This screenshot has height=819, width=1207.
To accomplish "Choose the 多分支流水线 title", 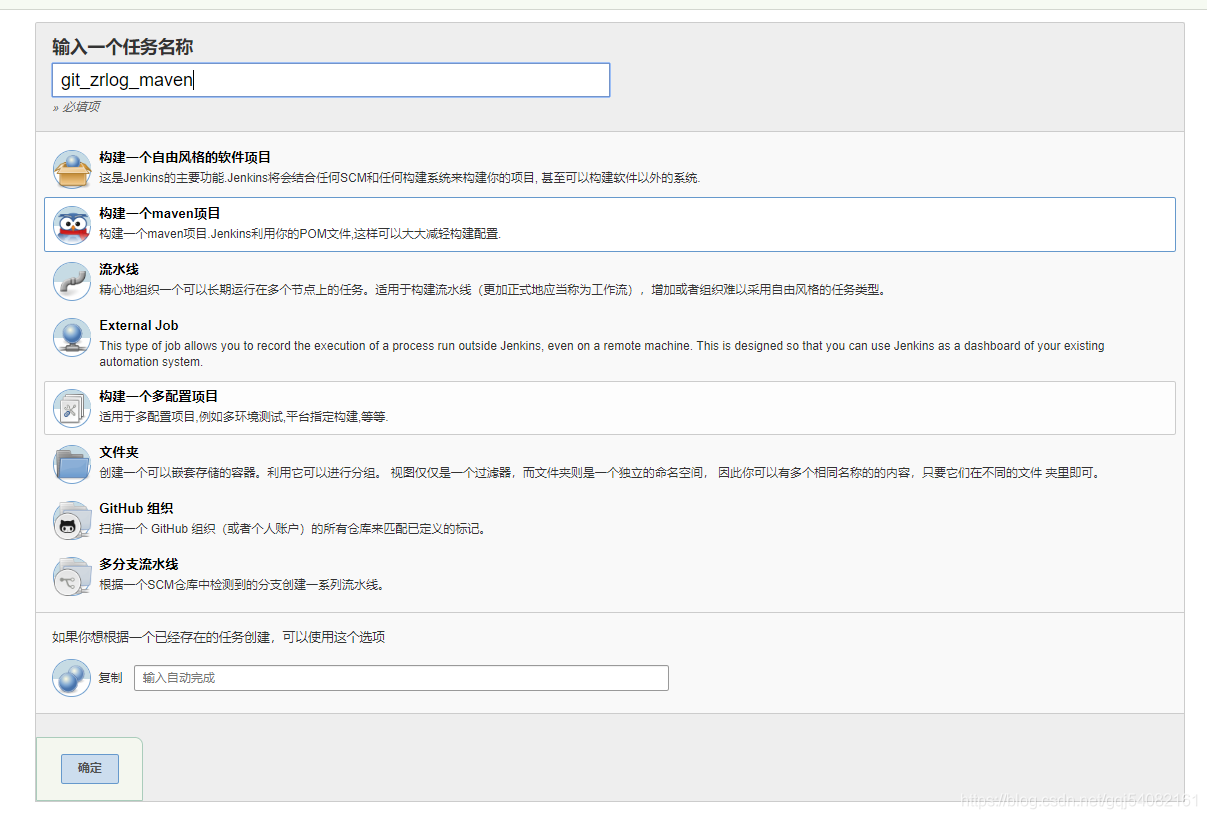I will point(138,565).
